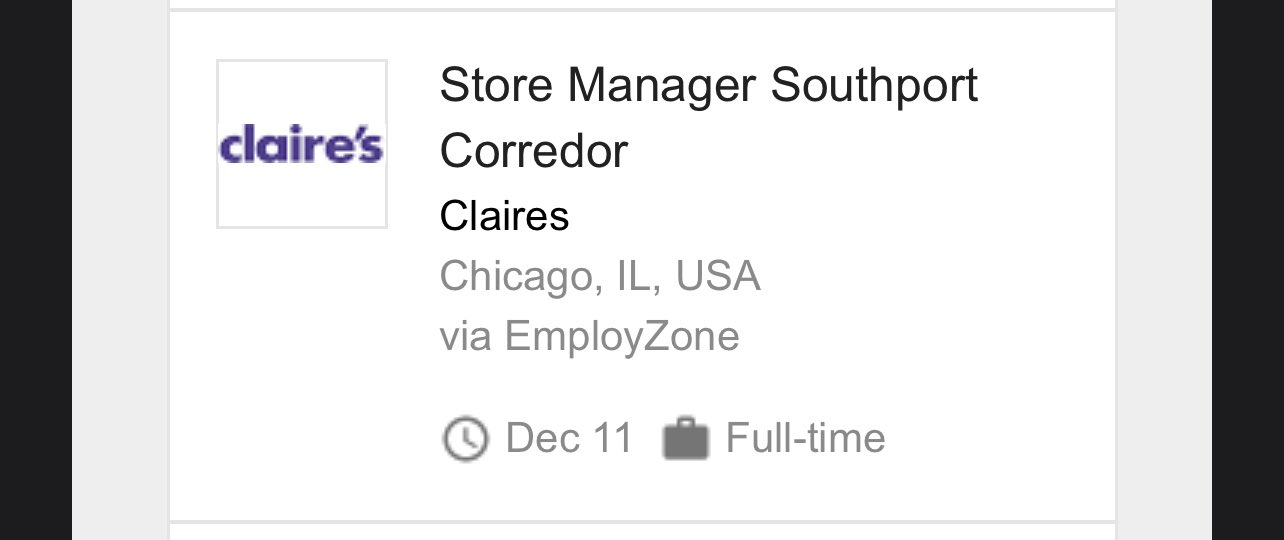Viewport: 1284px width, 540px height.
Task: Click the light gray margin left of the card
Action: 120,270
